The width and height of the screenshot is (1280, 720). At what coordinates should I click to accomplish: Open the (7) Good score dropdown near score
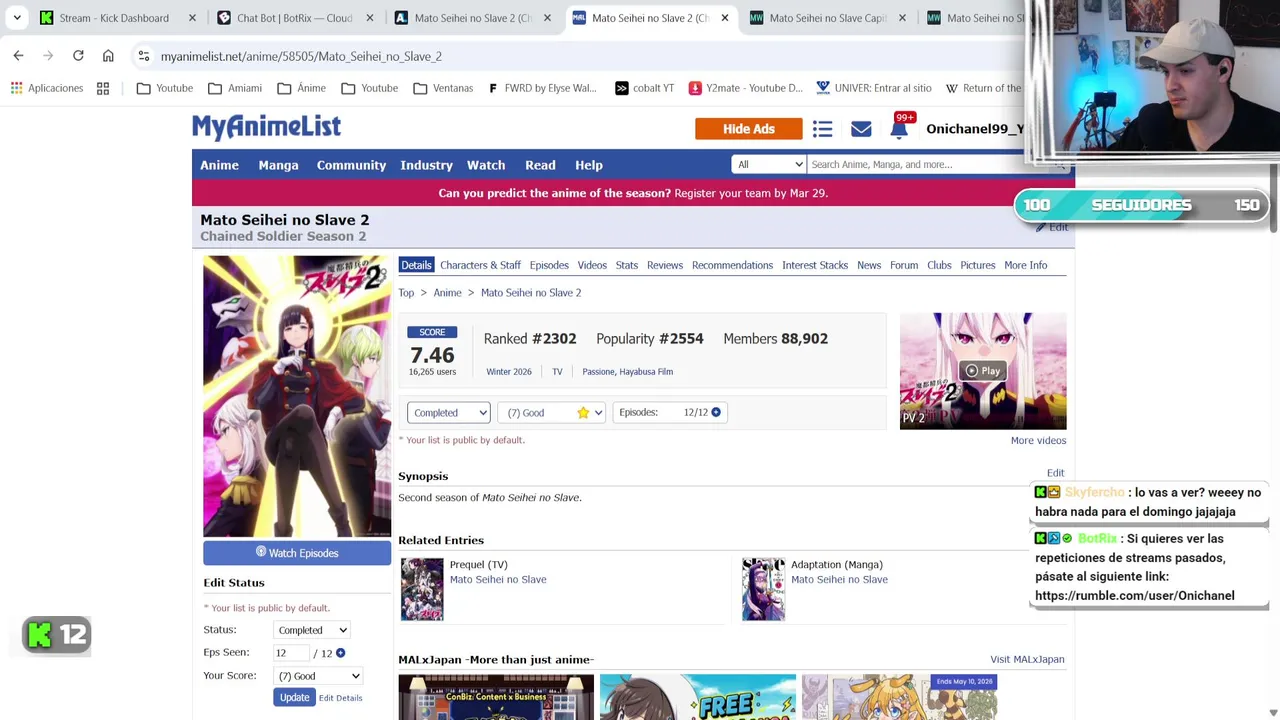[x=552, y=413]
